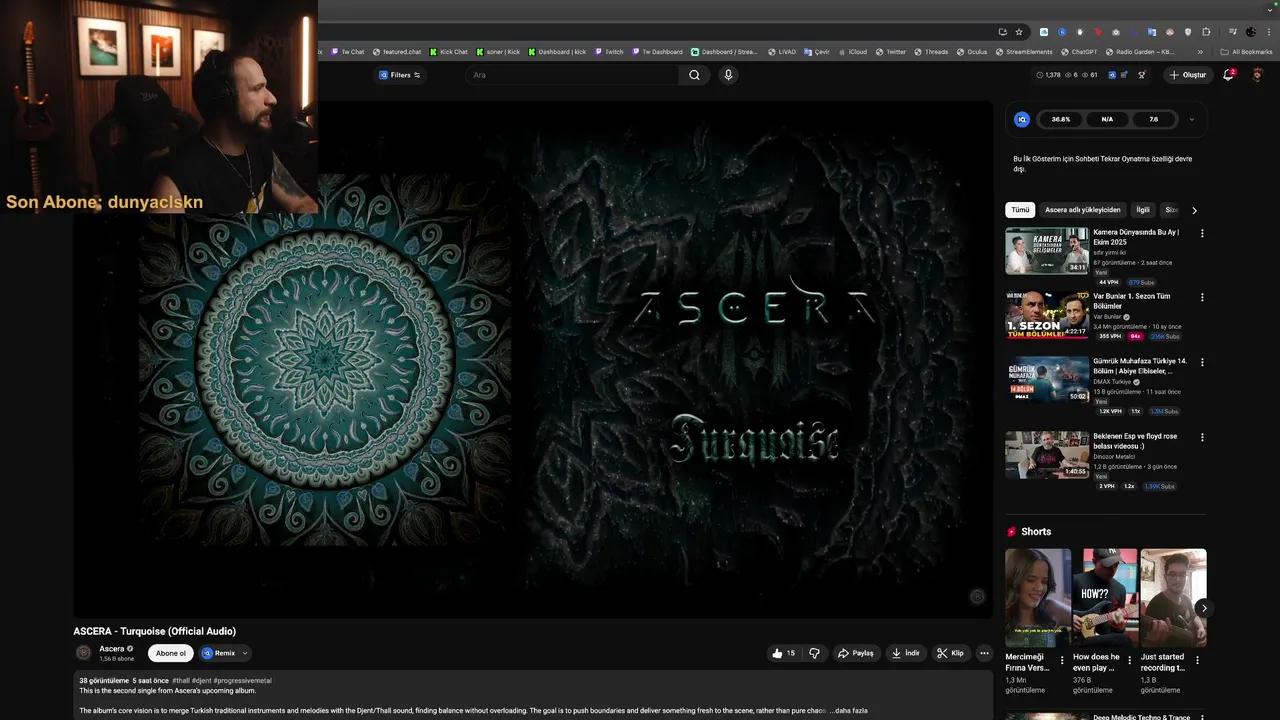This screenshot has width=1280, height=720.
Task: Open the Twitch bookmark
Action: pyautogui.click(x=609, y=52)
